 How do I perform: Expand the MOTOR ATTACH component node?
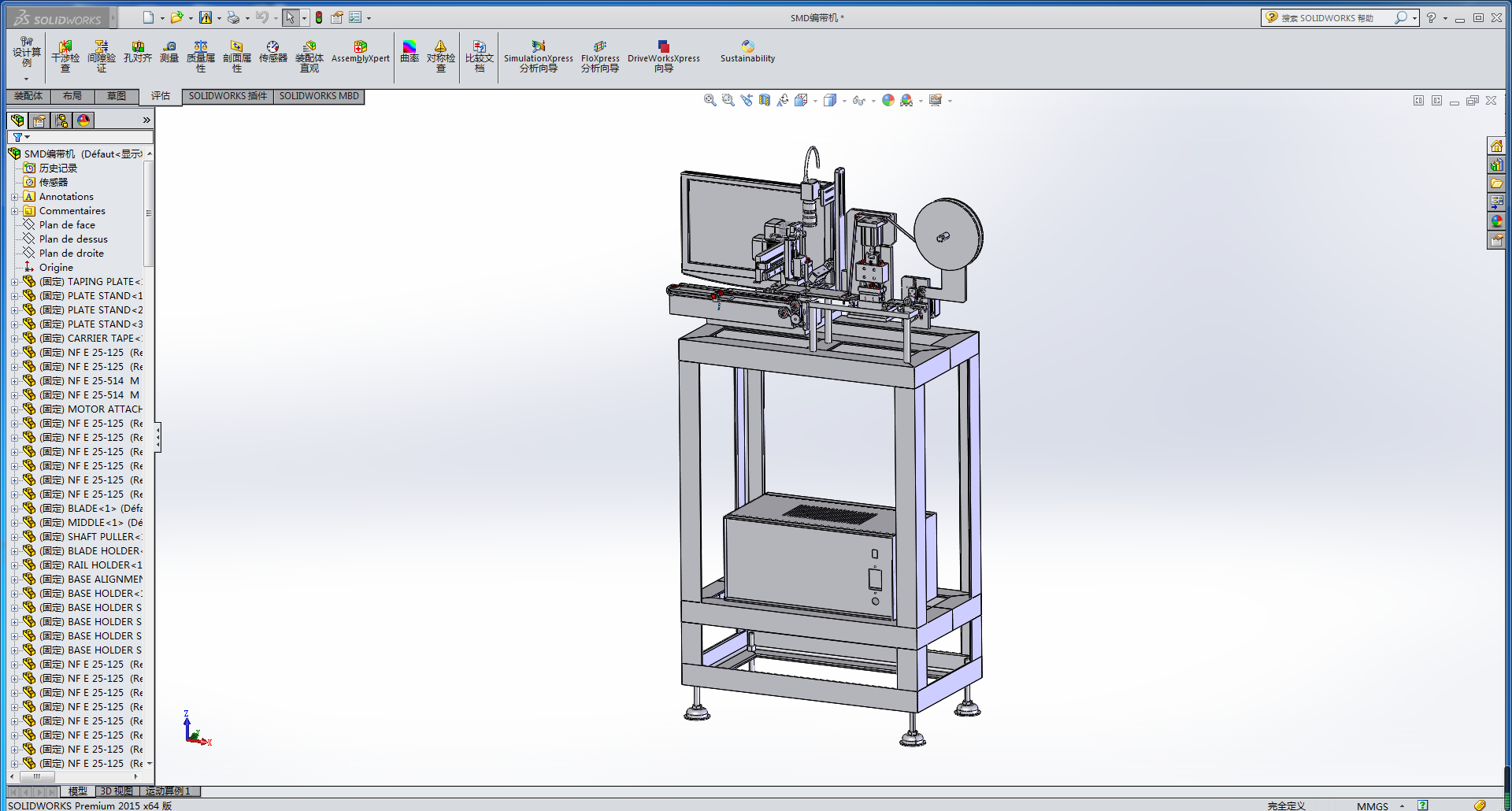point(14,409)
